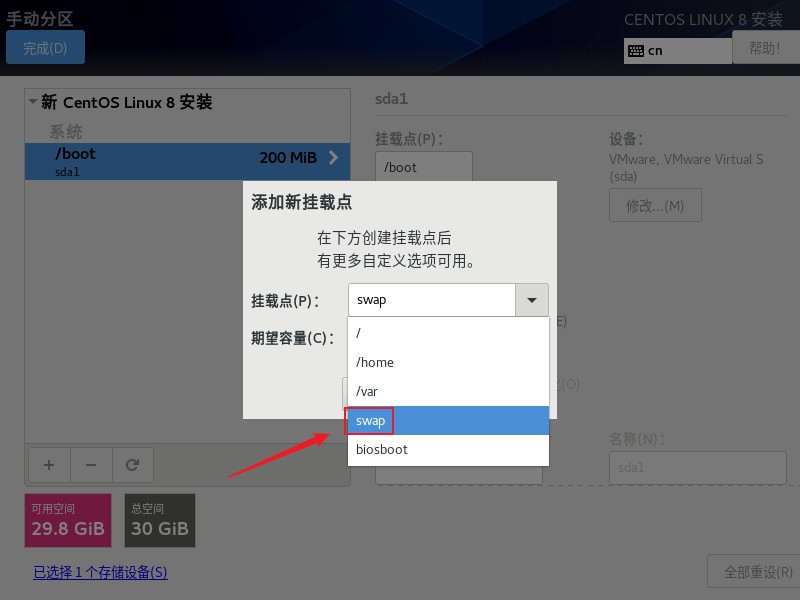This screenshot has height=600, width=800.
Task: Click the sda1 heading on right pane
Action: pyautogui.click(x=391, y=98)
